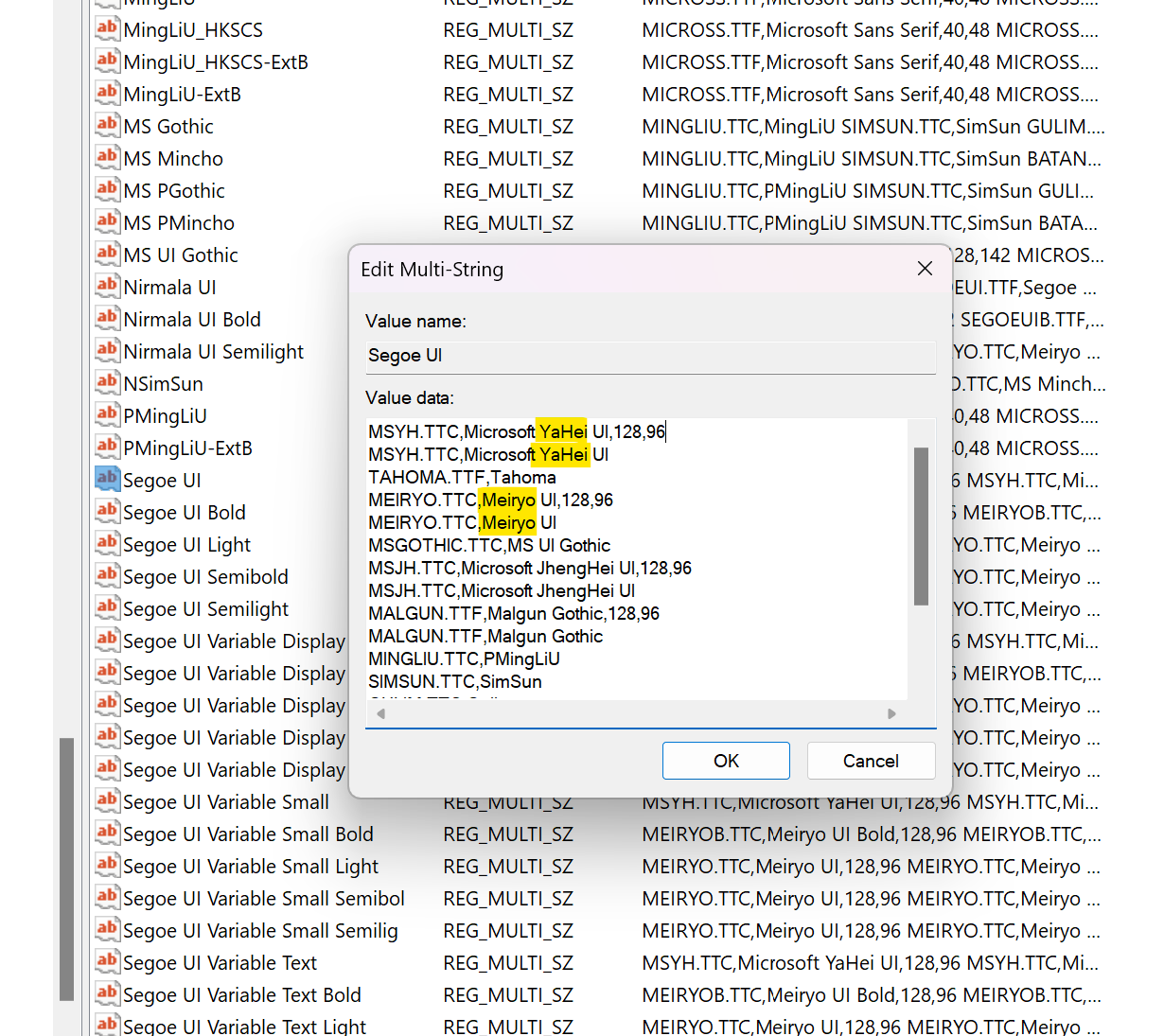
Task: Confirm changes with the OK button
Action: 726,761
